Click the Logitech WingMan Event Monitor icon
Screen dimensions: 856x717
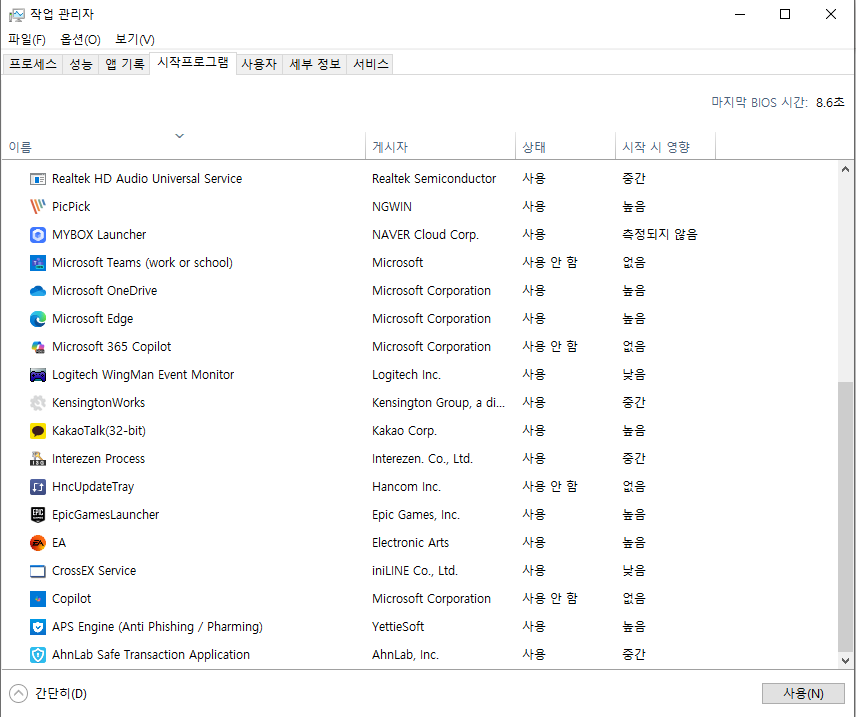click(38, 375)
